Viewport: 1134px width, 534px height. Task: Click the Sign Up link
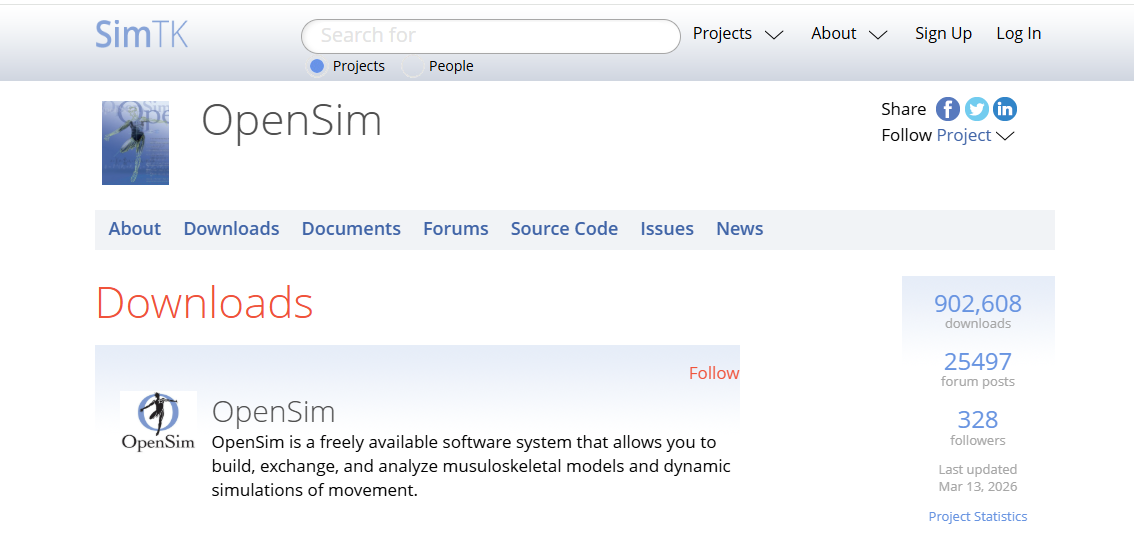point(944,33)
